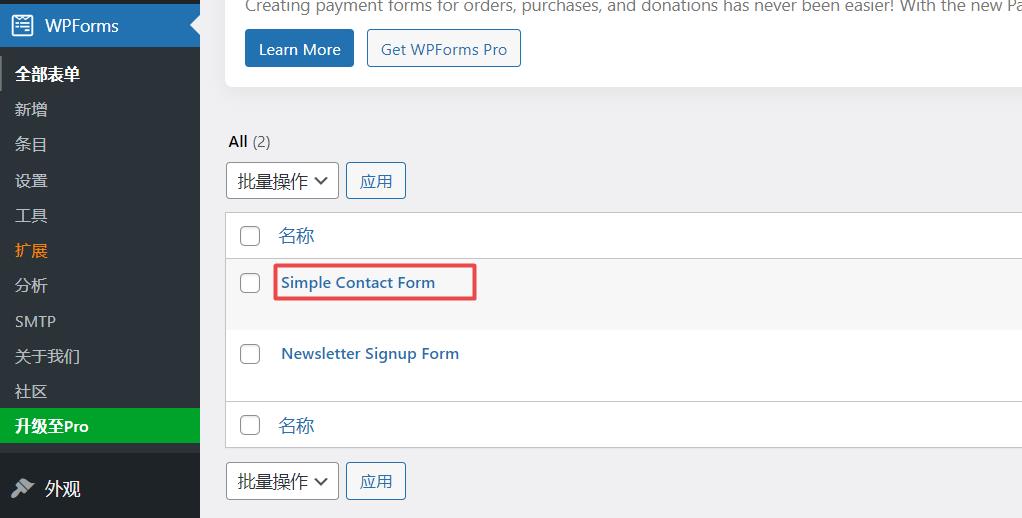Image resolution: width=1022 pixels, height=518 pixels.
Task: Open the Simple Contact Form link
Action: (x=358, y=283)
